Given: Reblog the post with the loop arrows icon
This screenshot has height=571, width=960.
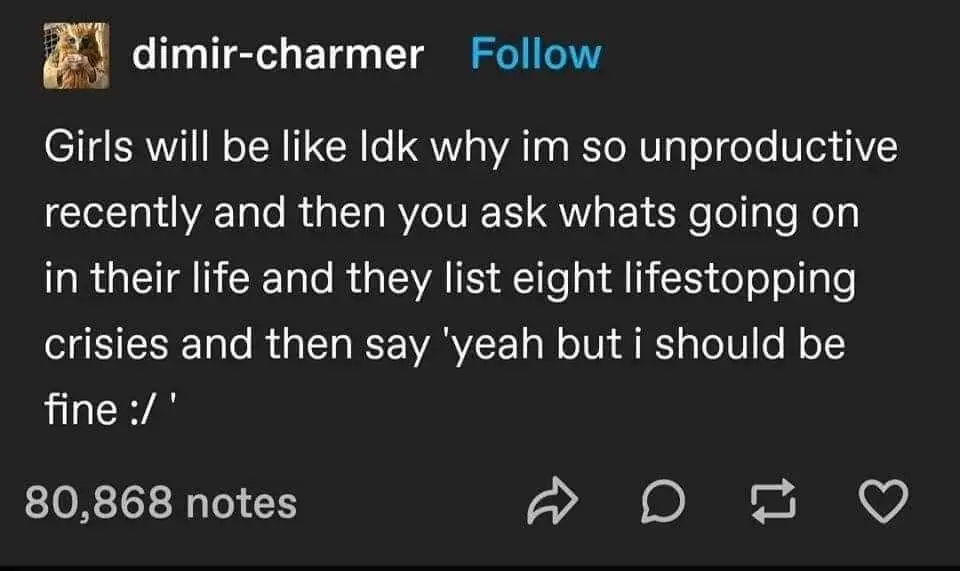Looking at the screenshot, I should click(x=774, y=501).
